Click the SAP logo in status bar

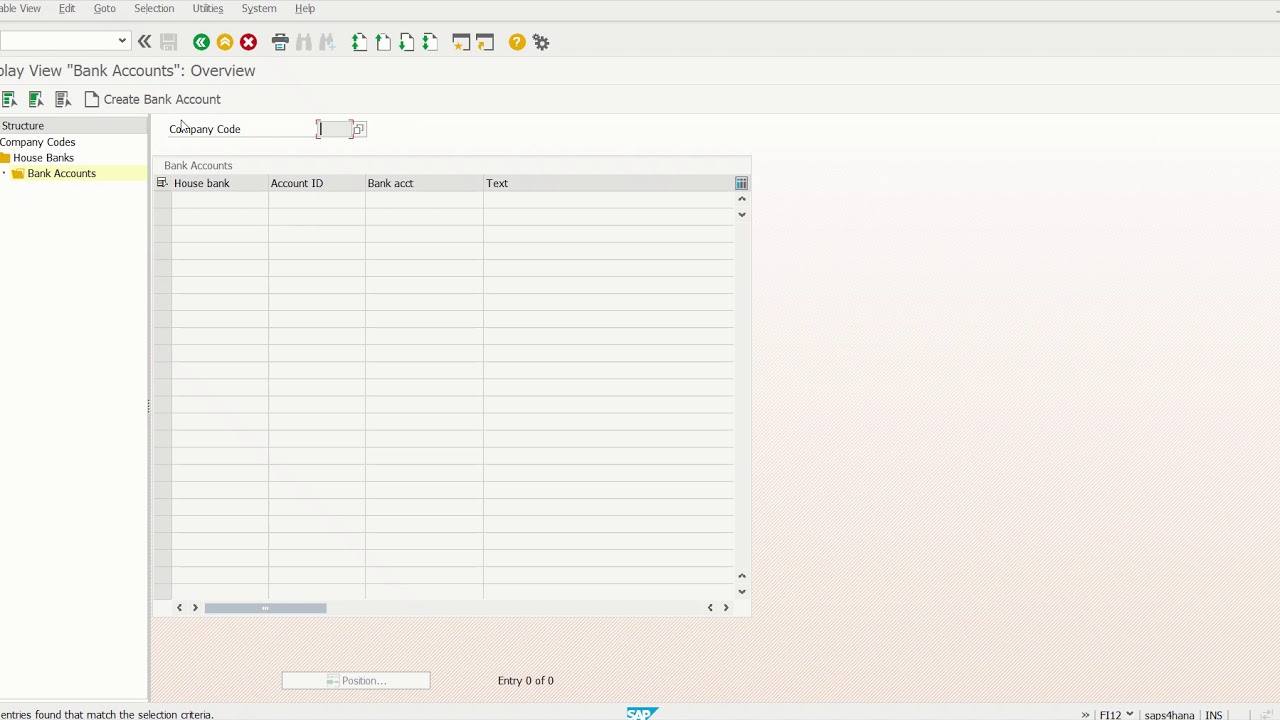click(x=641, y=714)
